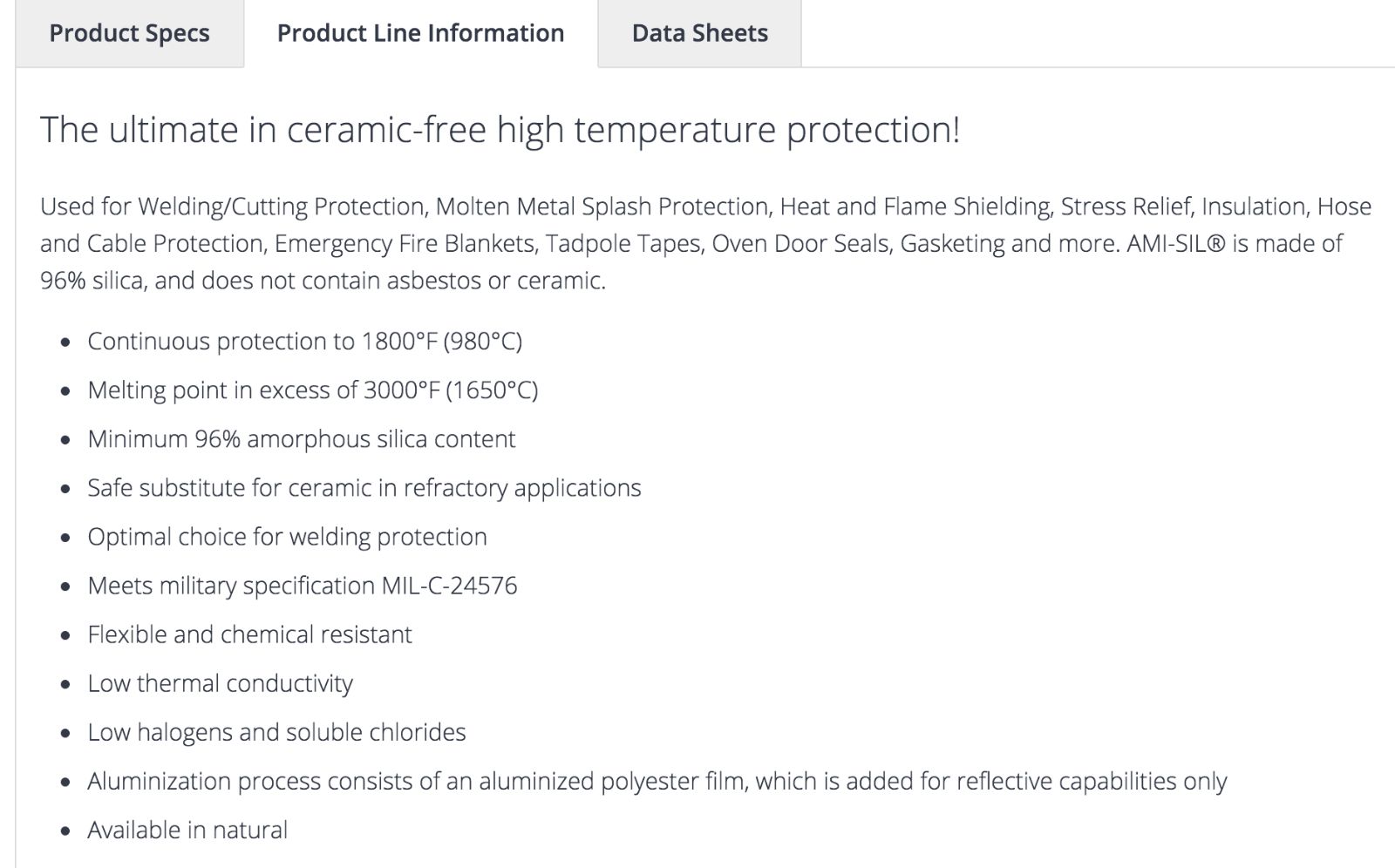This screenshot has height=868, width=1395.
Task: Click Emergency Fire Blankets in the description
Action: click(x=405, y=243)
